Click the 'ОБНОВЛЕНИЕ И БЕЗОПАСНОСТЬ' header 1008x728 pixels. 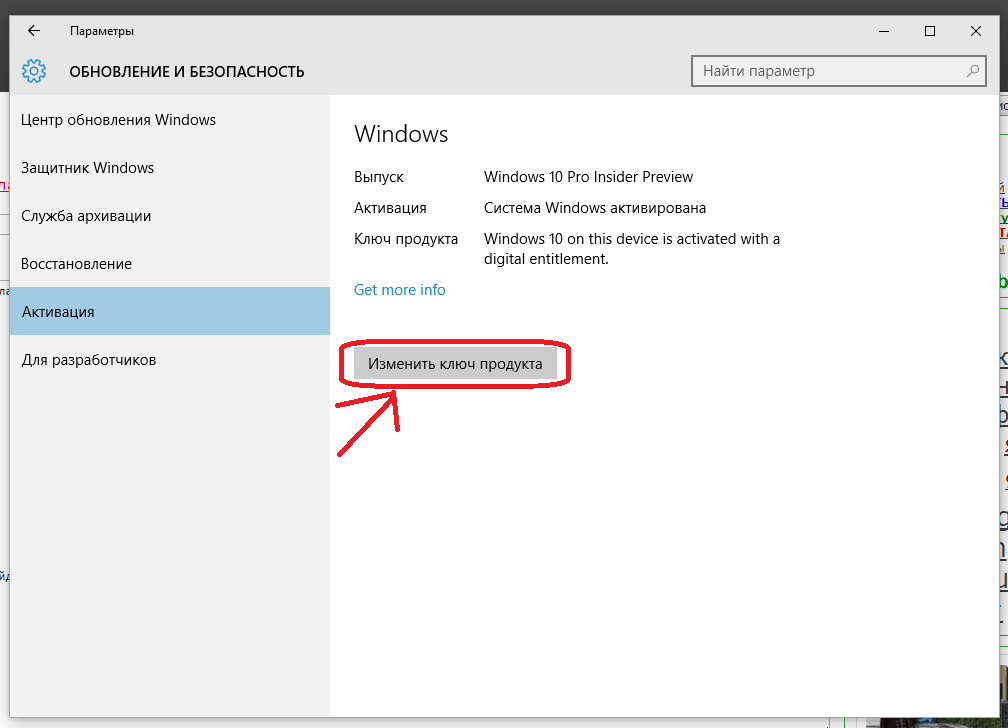click(187, 72)
